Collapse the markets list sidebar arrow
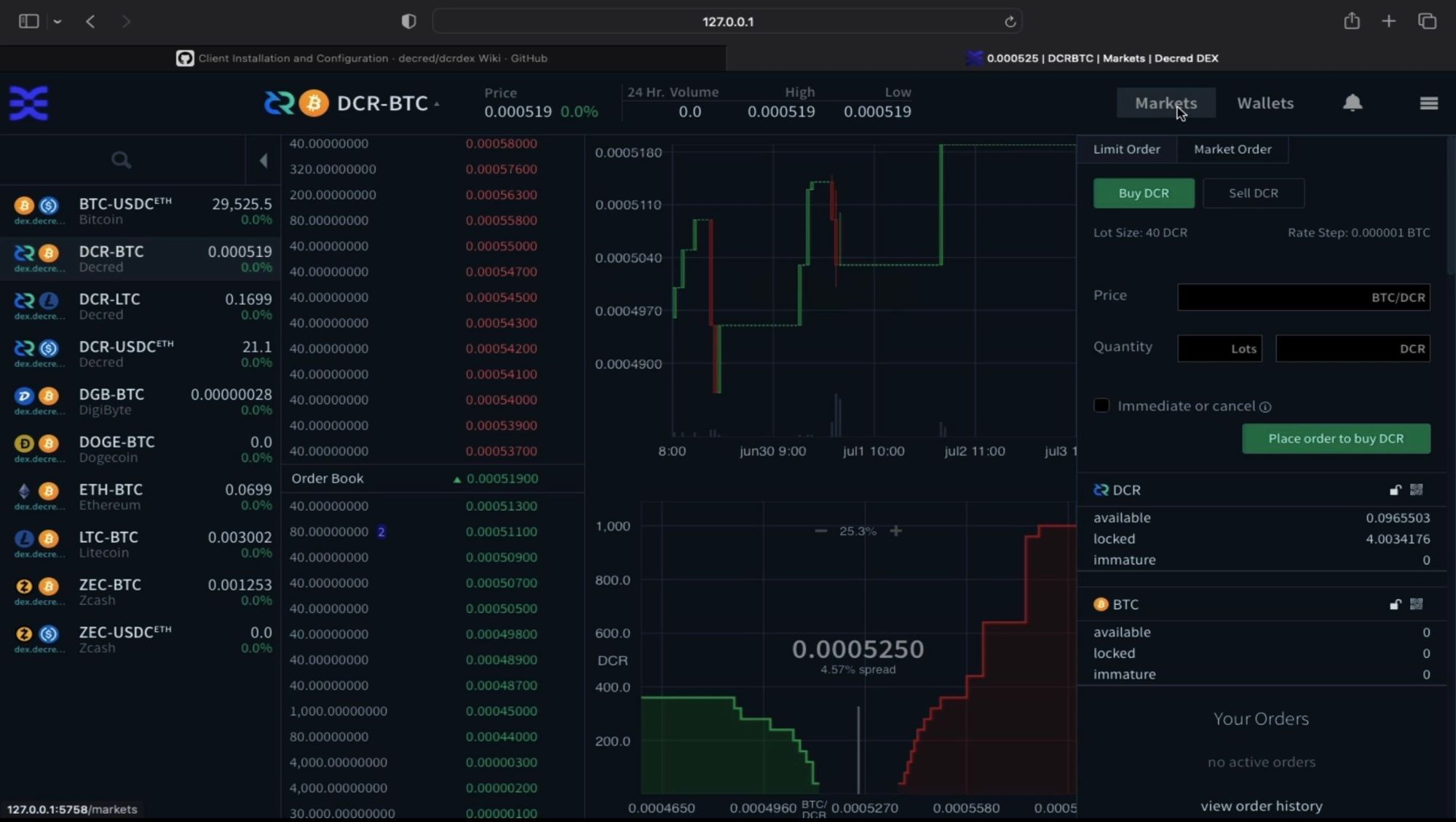This screenshot has height=822, width=1456. [264, 160]
